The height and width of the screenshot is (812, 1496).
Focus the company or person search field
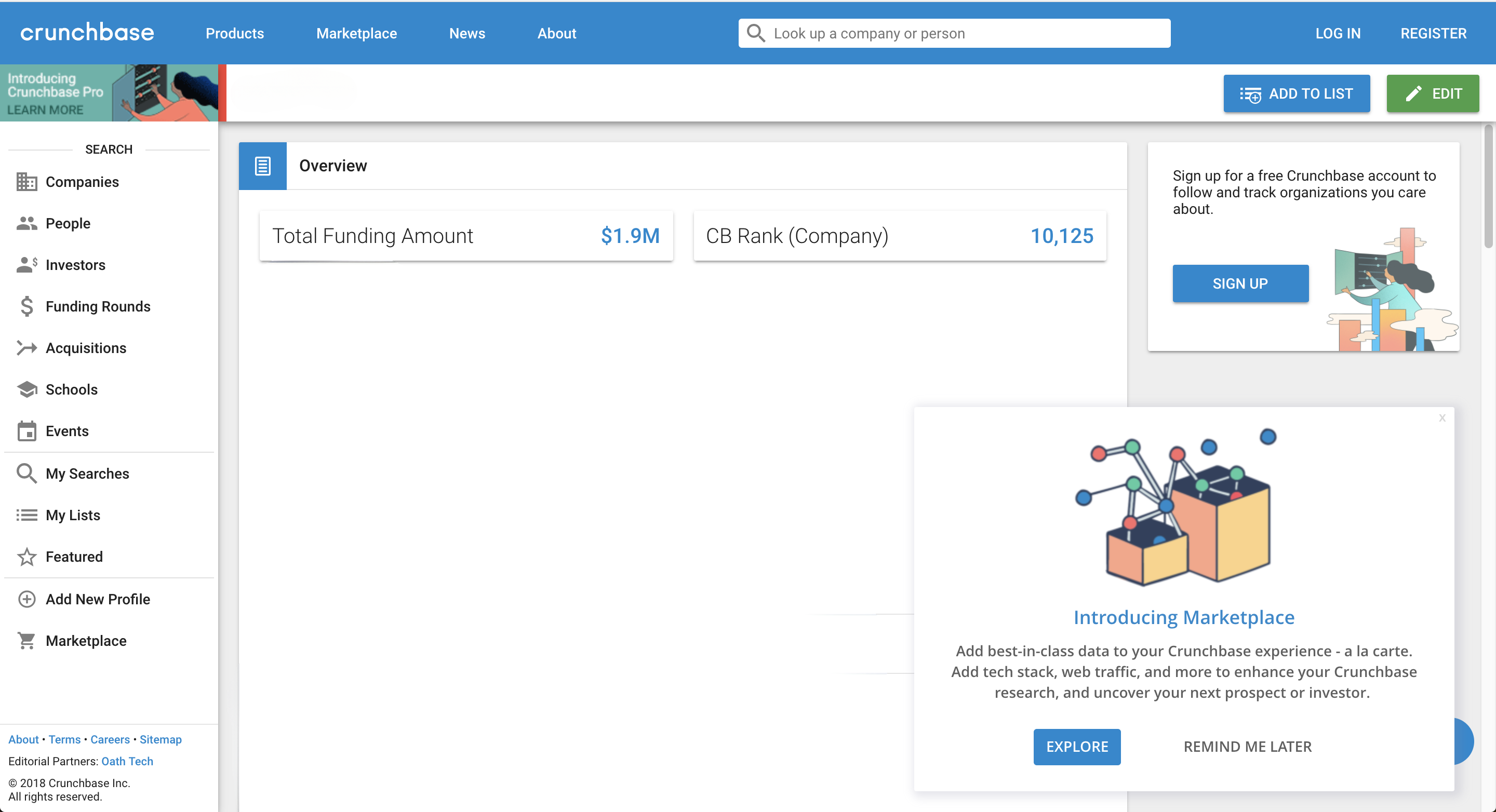(954, 33)
